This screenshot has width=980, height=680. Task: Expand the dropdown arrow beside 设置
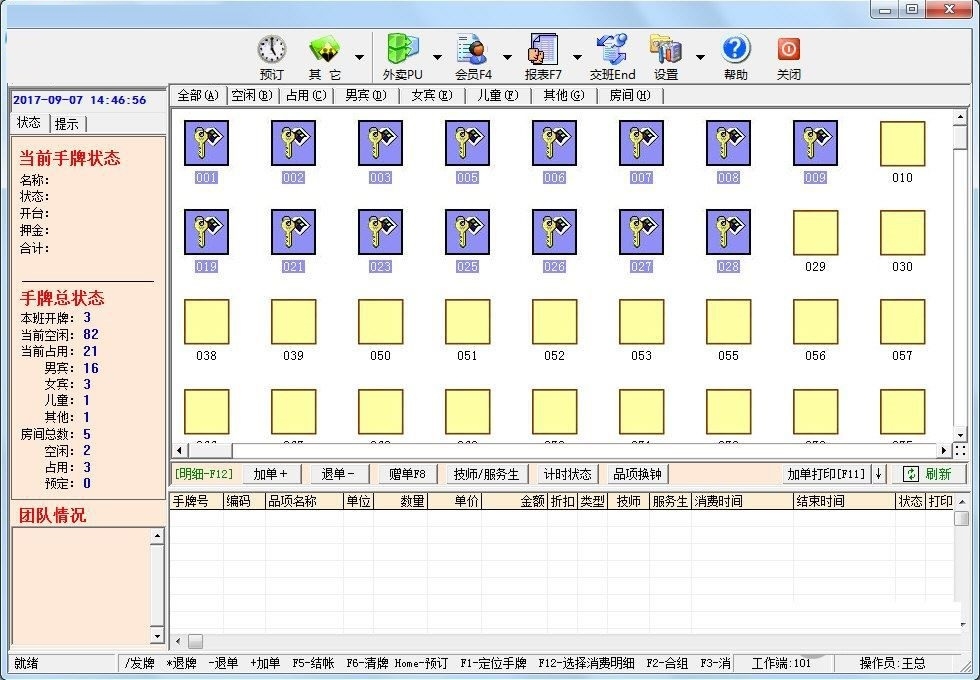700,57
